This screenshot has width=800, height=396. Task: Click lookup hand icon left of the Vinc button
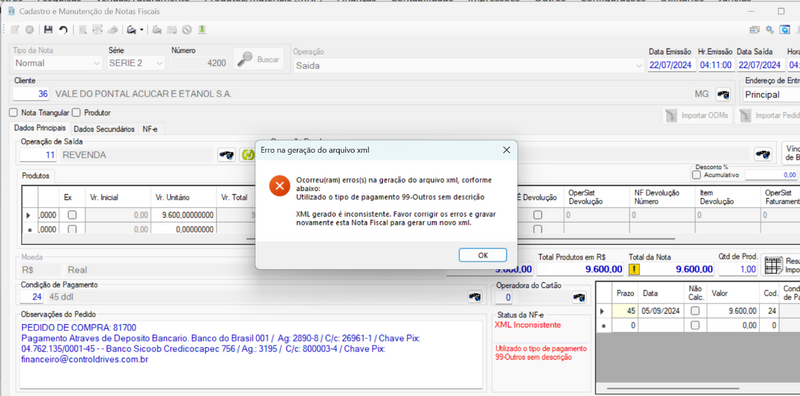[763, 155]
